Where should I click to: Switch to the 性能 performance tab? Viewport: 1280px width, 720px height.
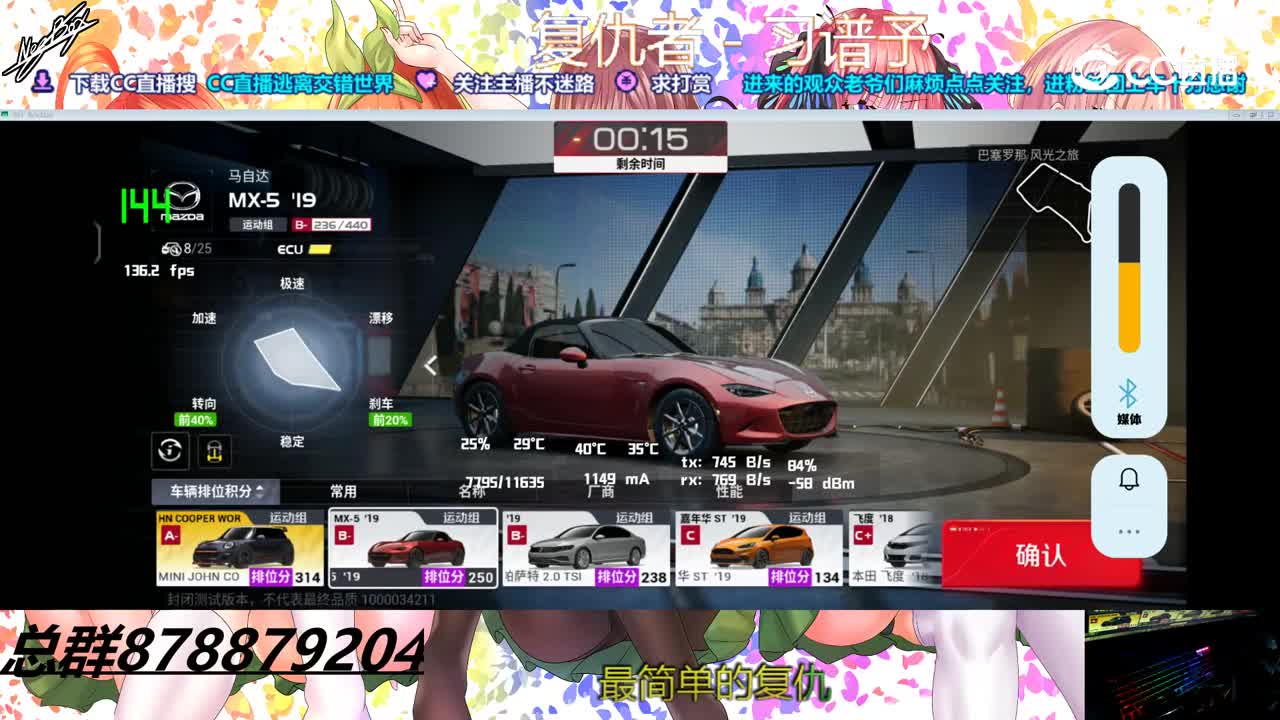click(729, 491)
